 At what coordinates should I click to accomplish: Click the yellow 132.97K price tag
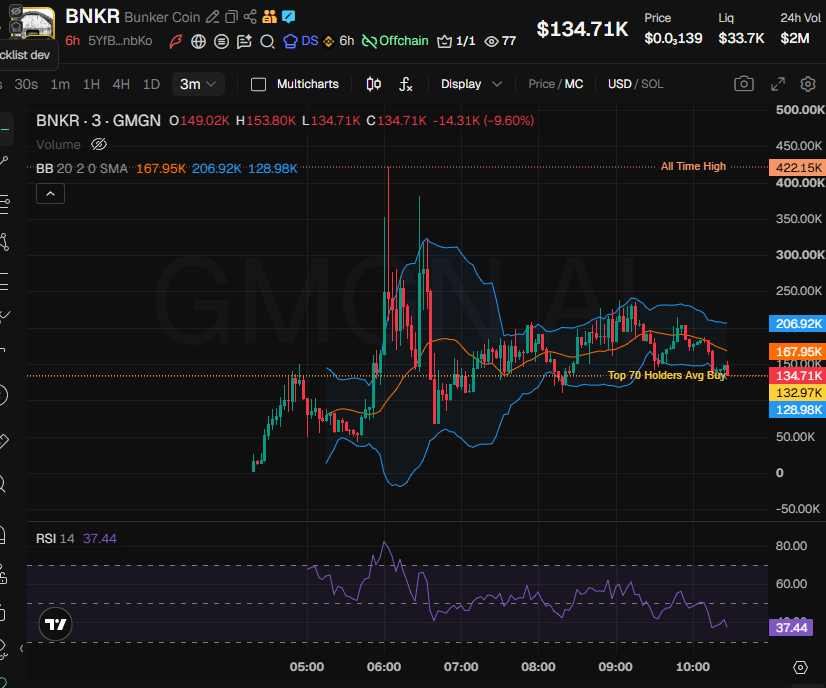[x=797, y=392]
